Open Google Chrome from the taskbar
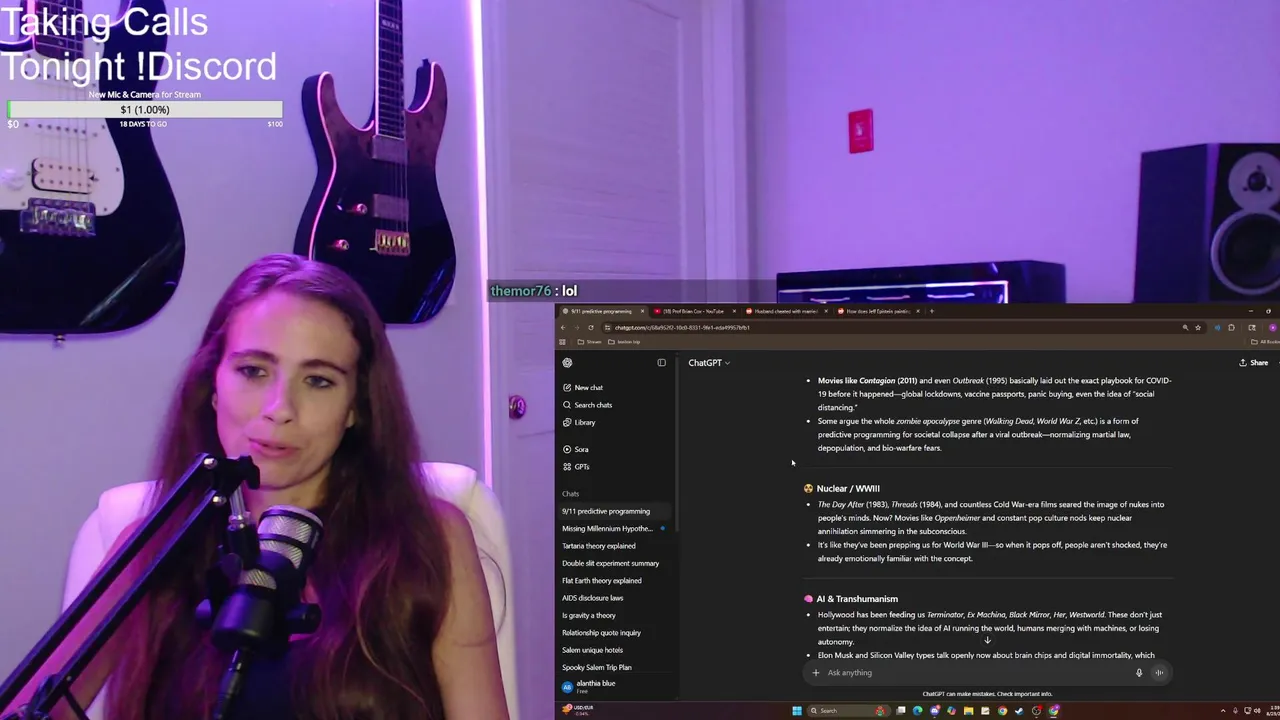The image size is (1280, 720). pos(1002,711)
